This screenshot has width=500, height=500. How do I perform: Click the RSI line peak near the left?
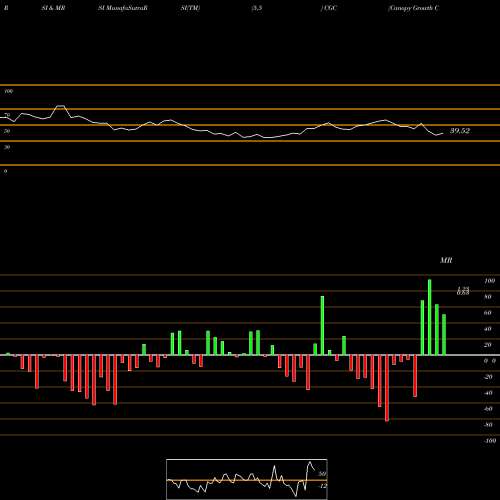[x=60, y=106]
